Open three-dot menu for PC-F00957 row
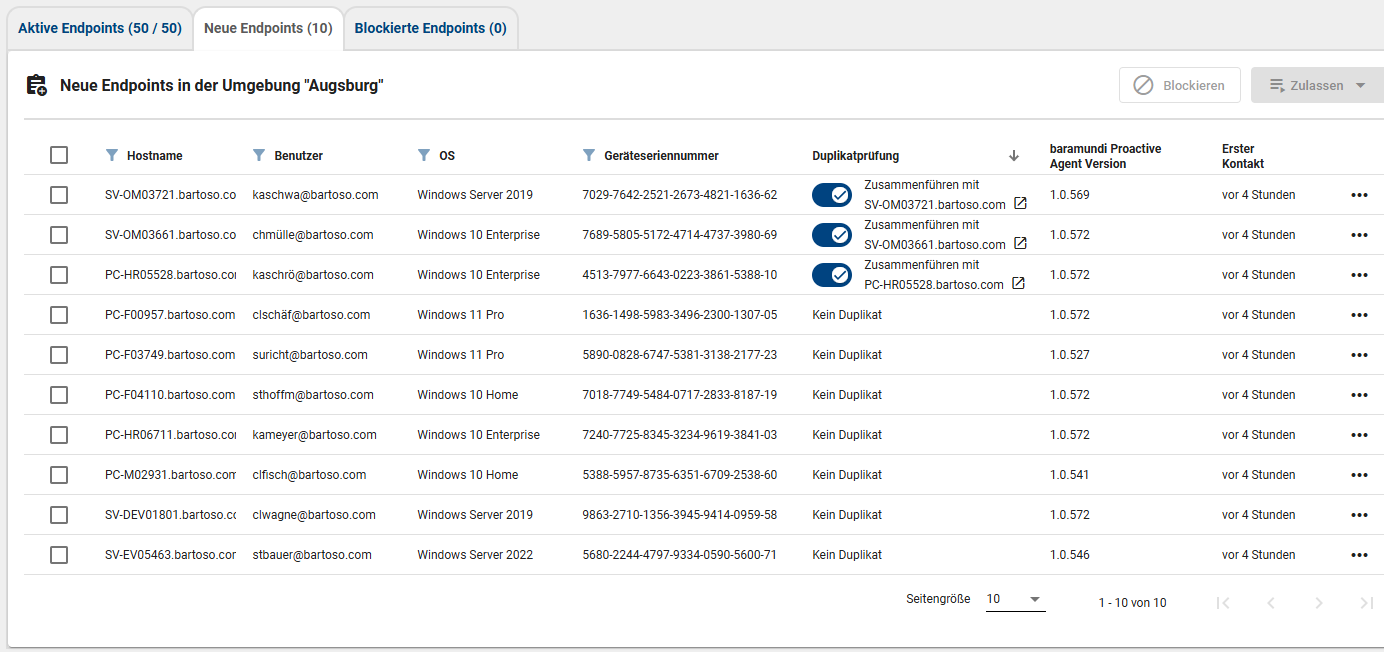This screenshot has width=1384, height=652. click(1359, 315)
